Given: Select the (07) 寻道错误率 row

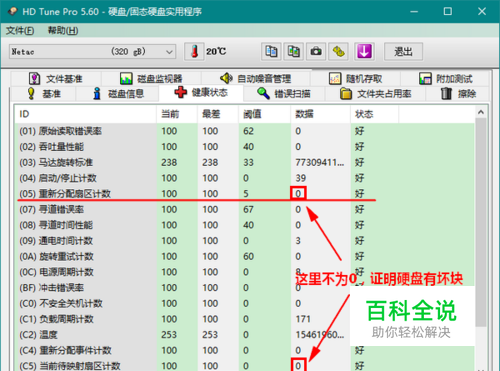Looking at the screenshot, I should (245, 209).
